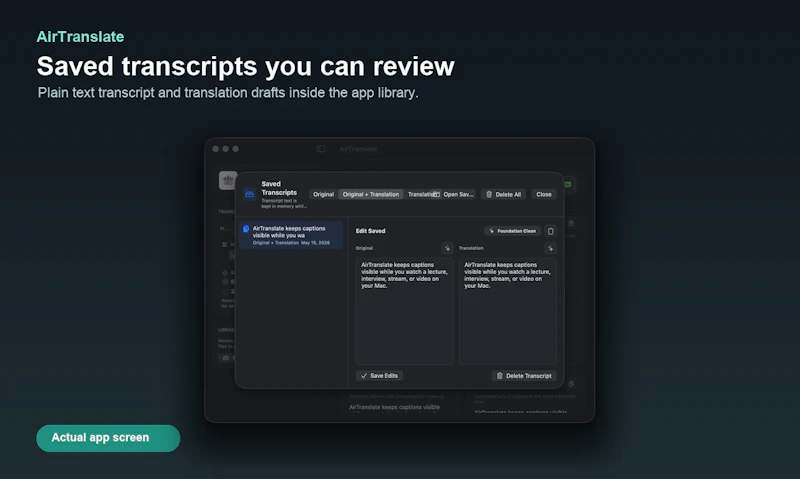Click inside the Original text editor box
Image resolution: width=800 pixels, height=479 pixels.
click(405, 311)
